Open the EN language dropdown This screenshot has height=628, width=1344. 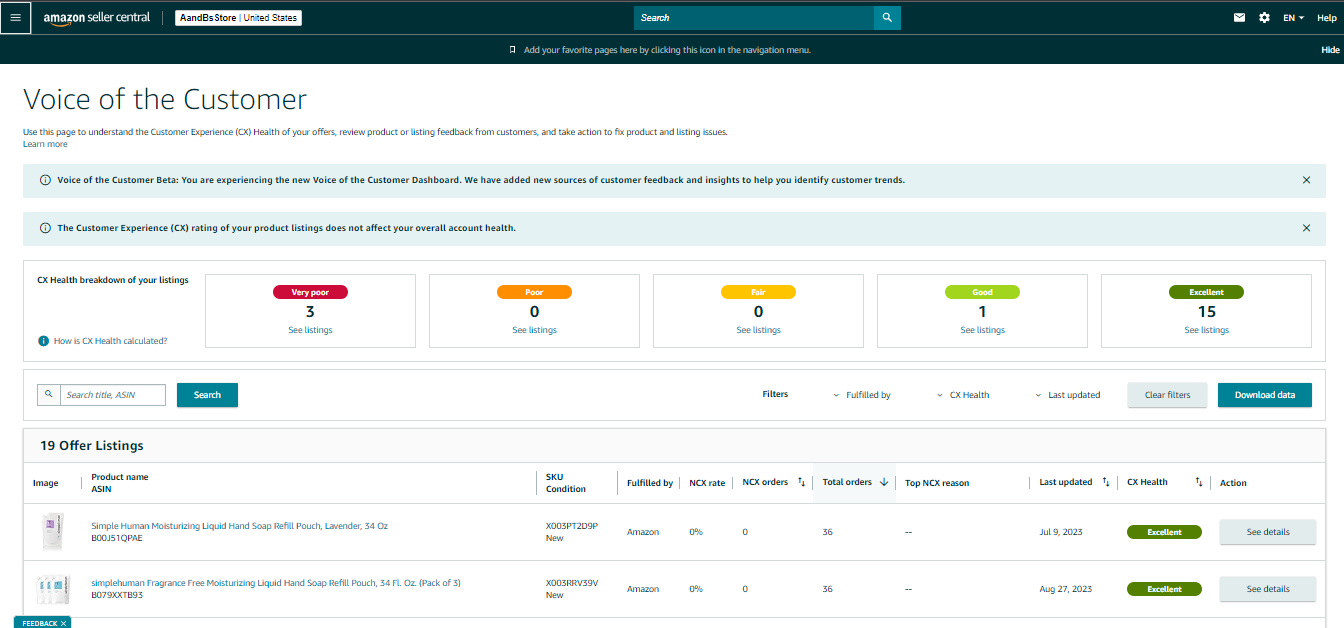[x=1293, y=18]
